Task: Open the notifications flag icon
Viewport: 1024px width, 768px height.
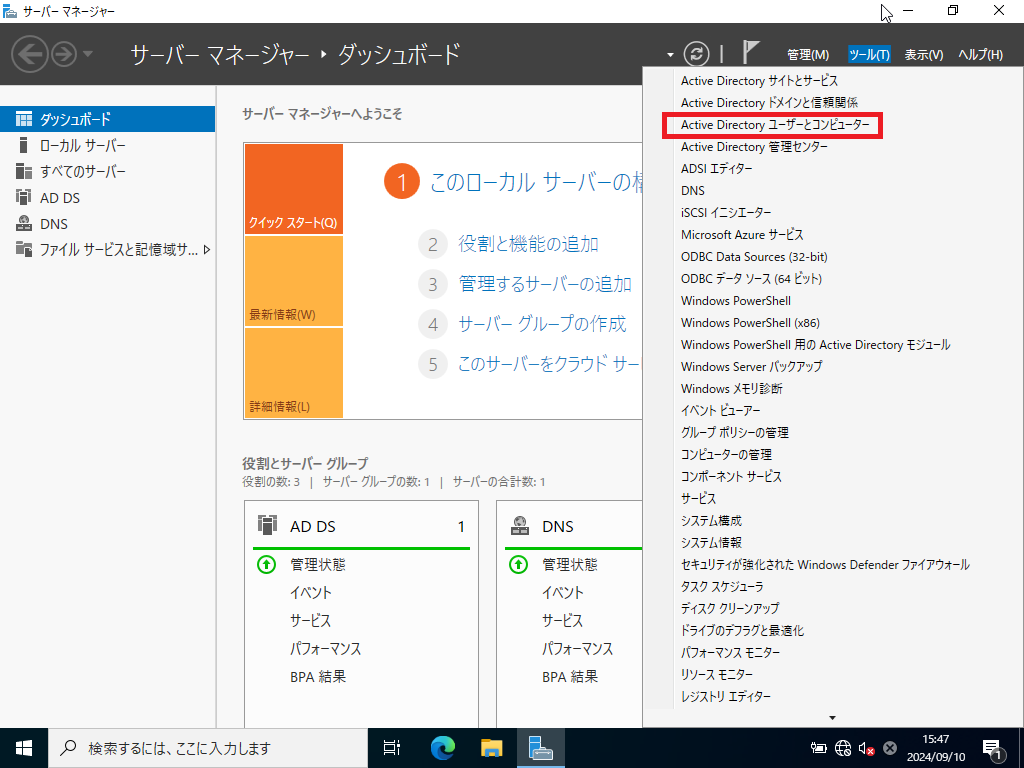Action: pos(751,52)
